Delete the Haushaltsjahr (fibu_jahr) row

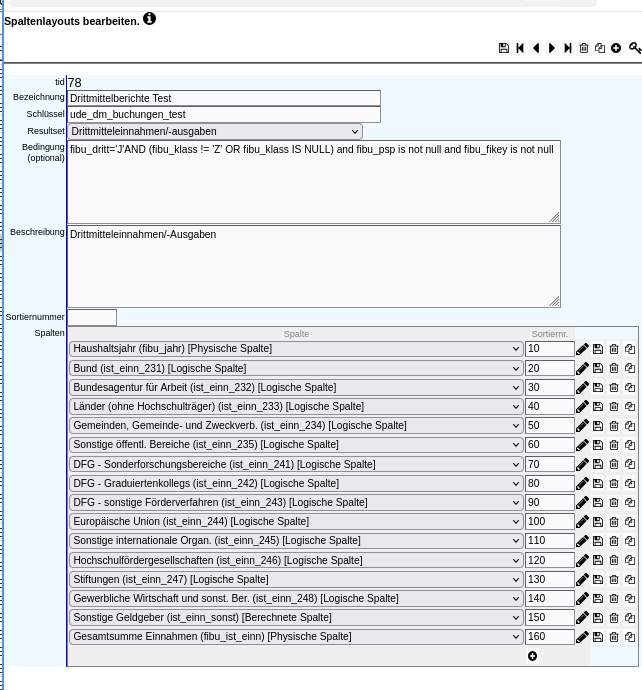[x=614, y=349]
